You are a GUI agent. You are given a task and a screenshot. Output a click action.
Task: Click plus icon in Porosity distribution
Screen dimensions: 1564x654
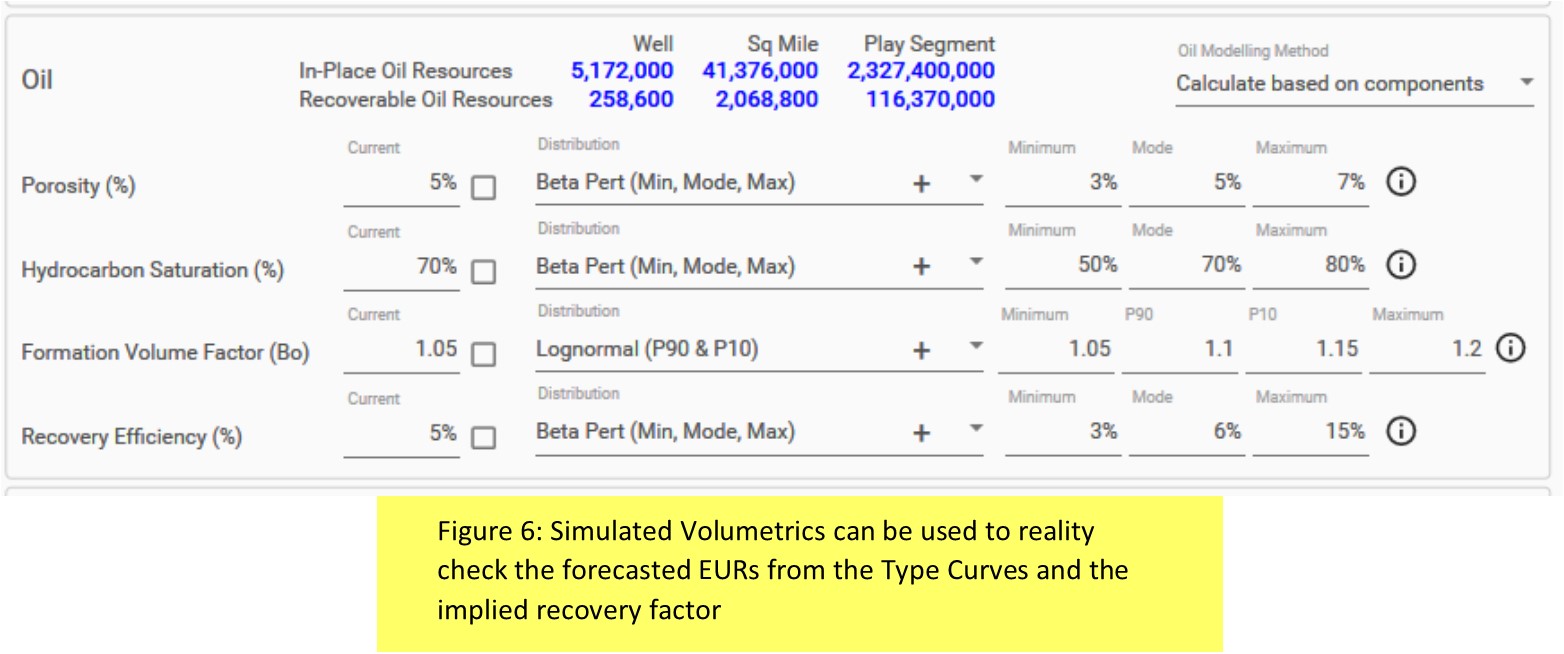tap(922, 184)
